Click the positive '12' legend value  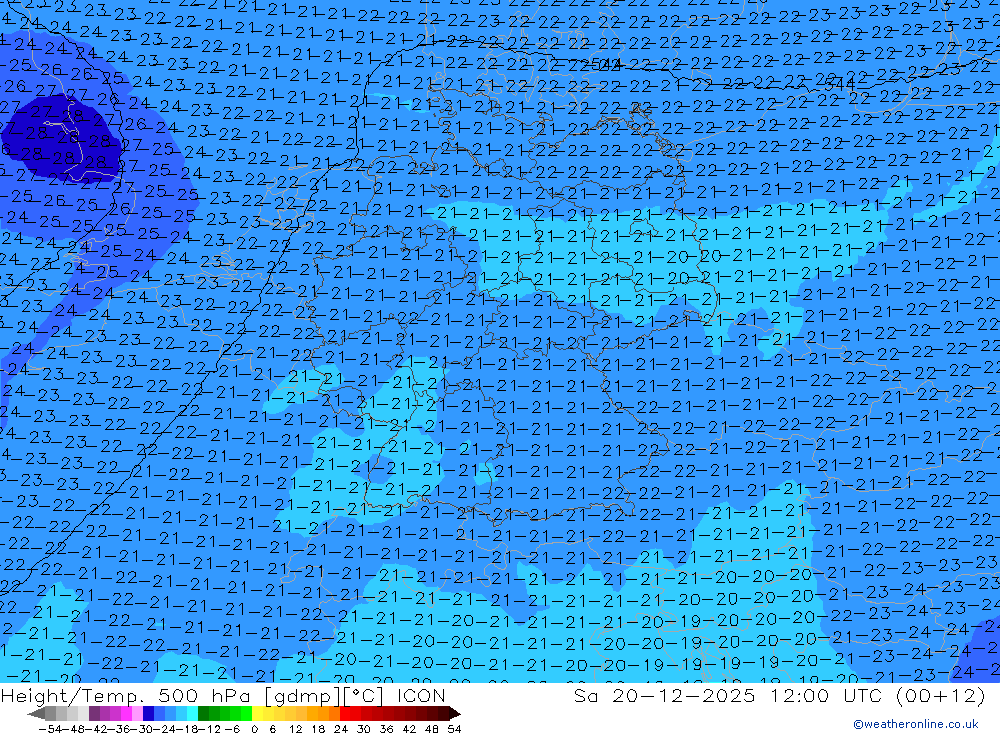[x=296, y=729]
